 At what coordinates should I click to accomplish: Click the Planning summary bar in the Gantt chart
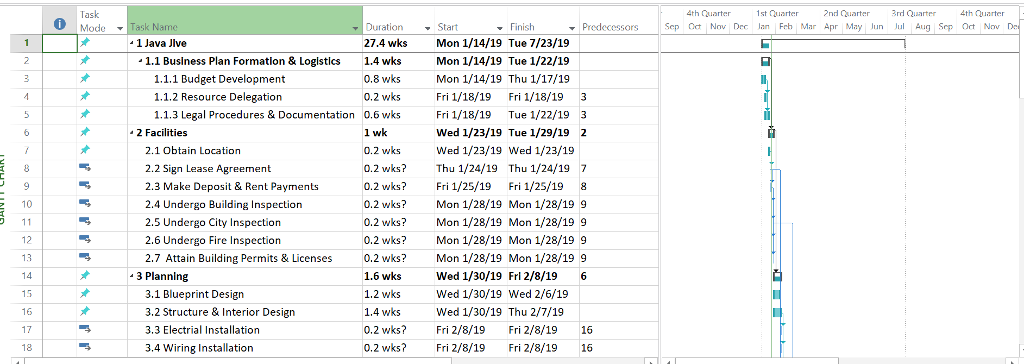tap(777, 276)
